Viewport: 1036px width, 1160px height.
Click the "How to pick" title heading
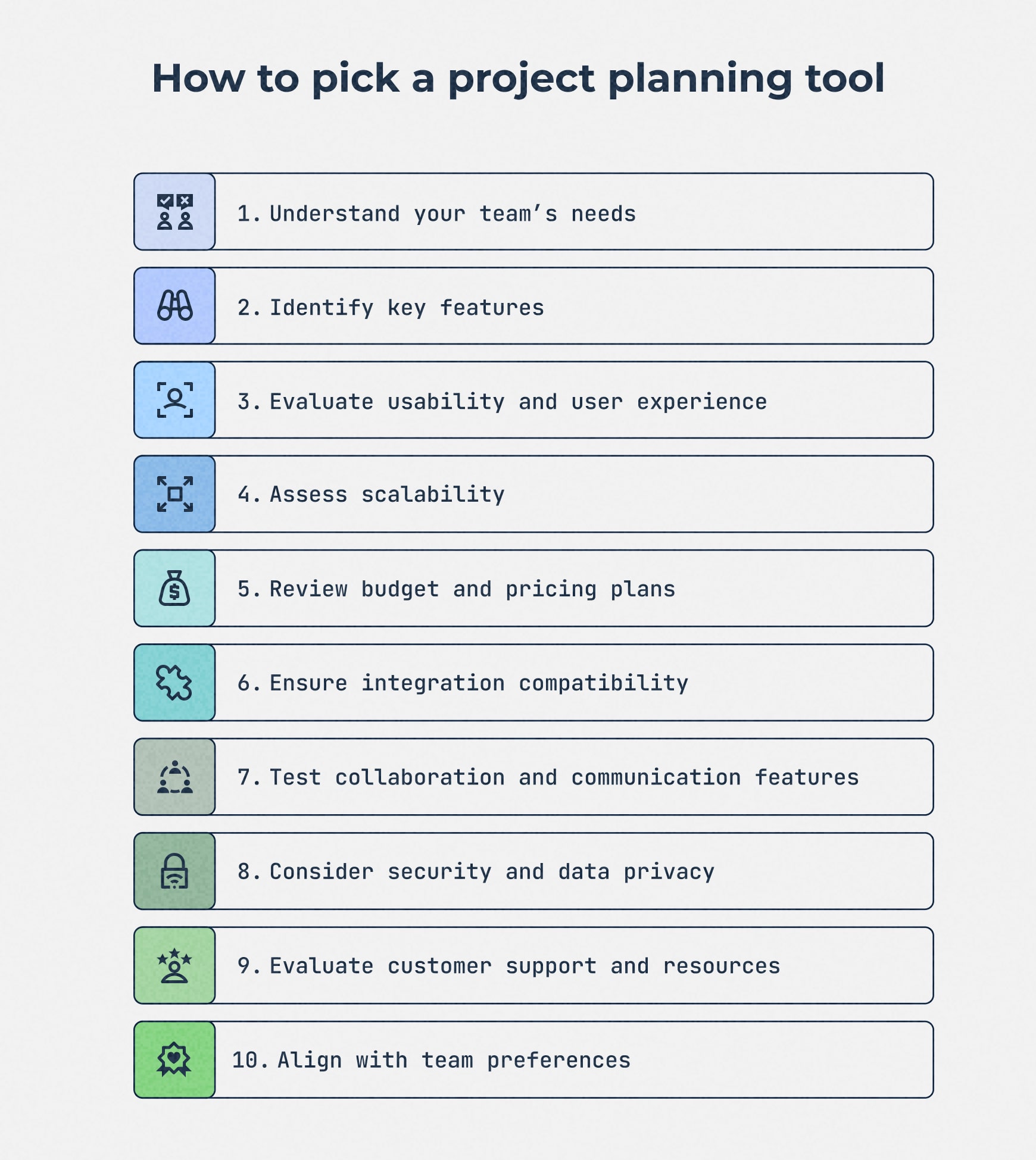pyautogui.click(x=518, y=78)
